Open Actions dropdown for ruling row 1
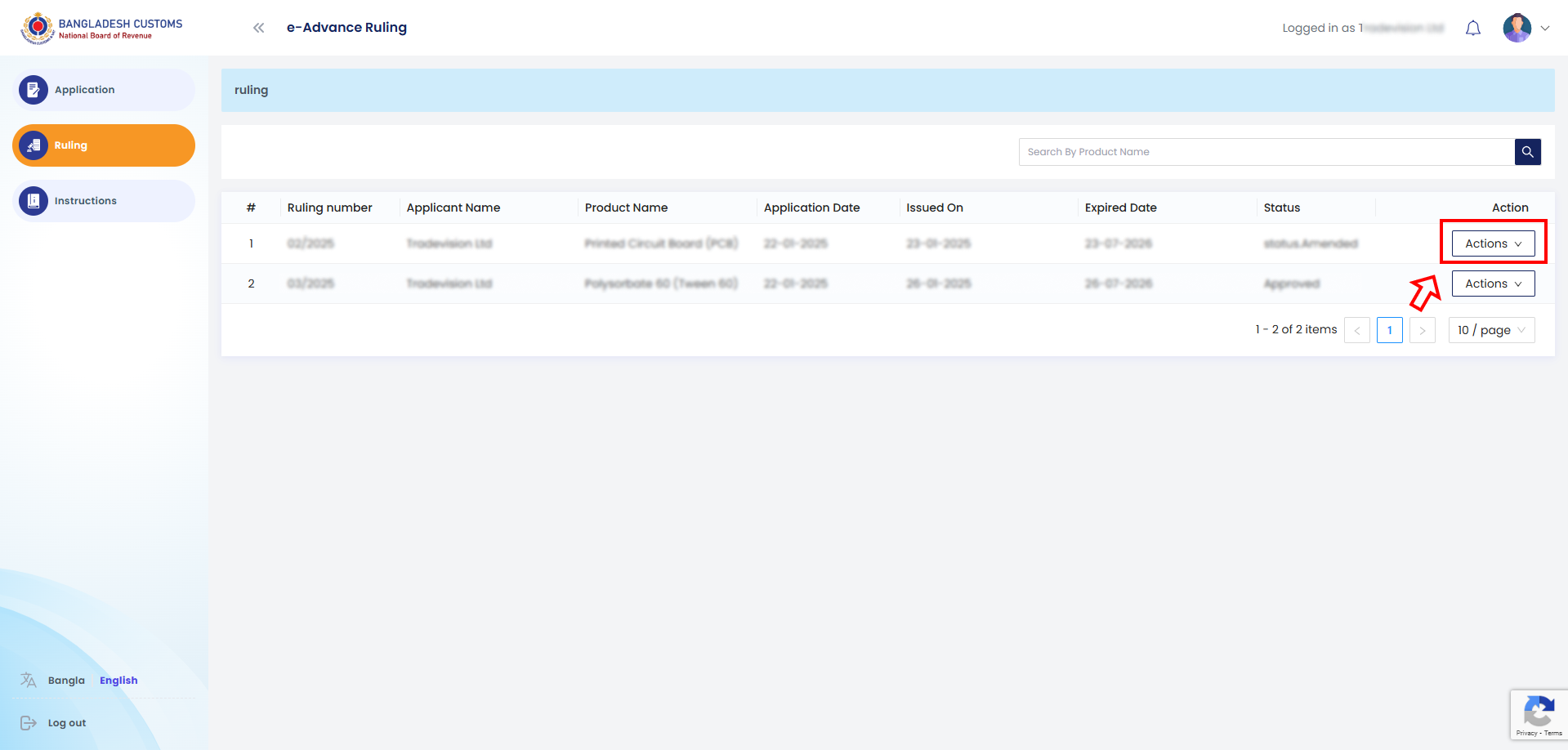 [1493, 243]
